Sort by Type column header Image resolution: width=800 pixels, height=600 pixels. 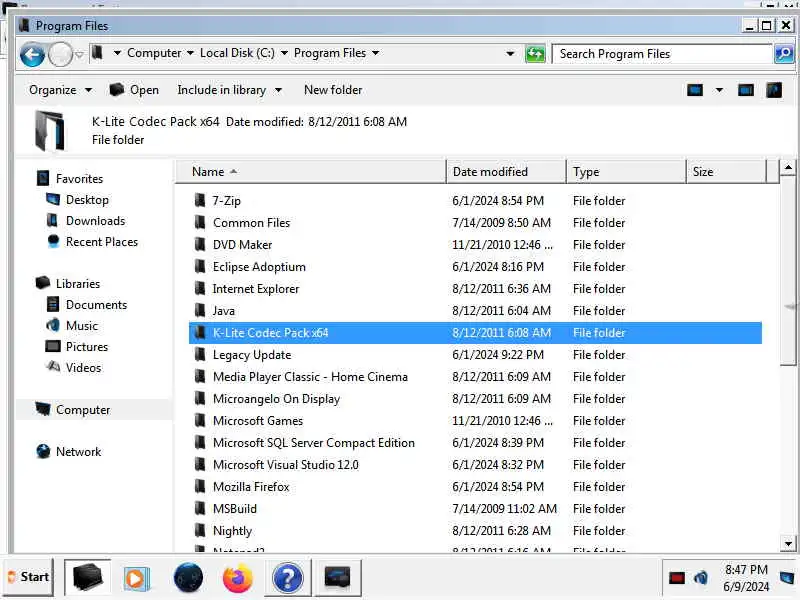626,172
